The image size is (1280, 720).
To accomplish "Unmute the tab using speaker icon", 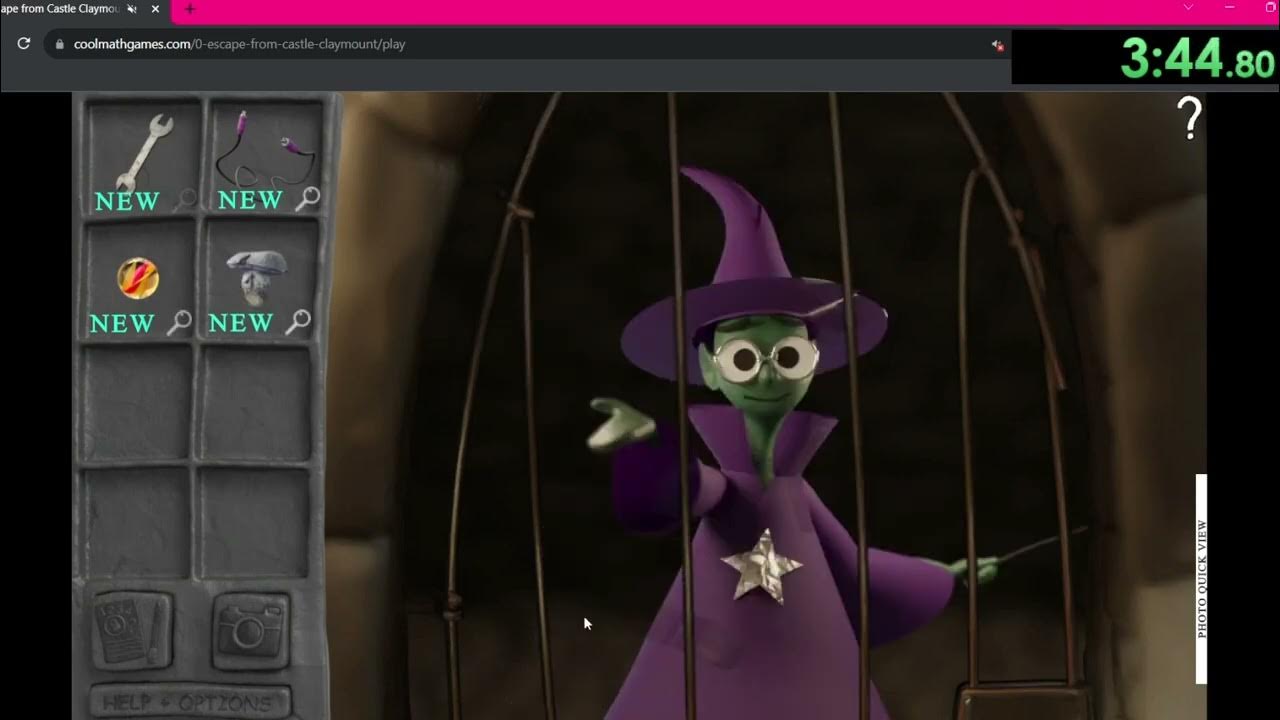I will 132,9.
